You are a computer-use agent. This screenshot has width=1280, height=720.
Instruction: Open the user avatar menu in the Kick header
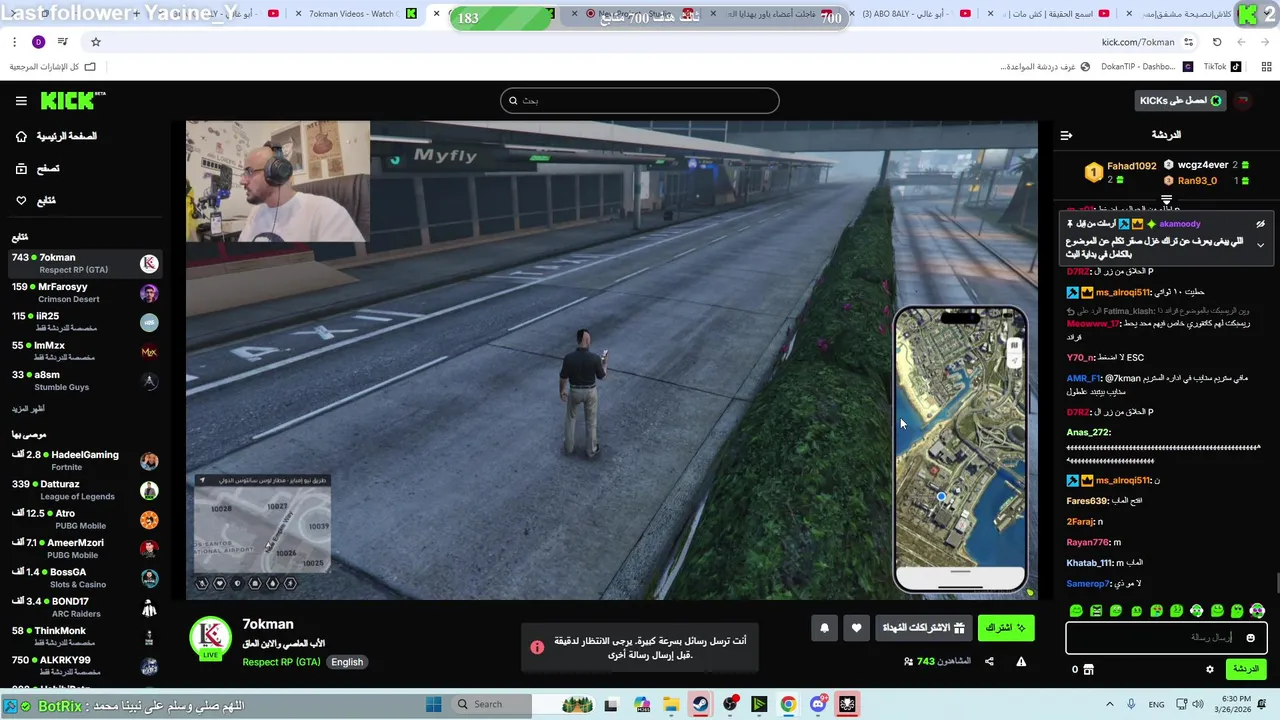coord(1243,100)
